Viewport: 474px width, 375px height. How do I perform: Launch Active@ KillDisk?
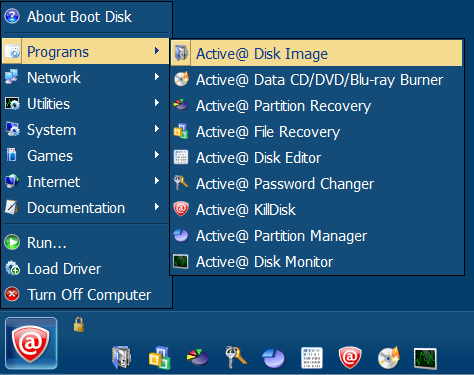[x=316, y=210]
